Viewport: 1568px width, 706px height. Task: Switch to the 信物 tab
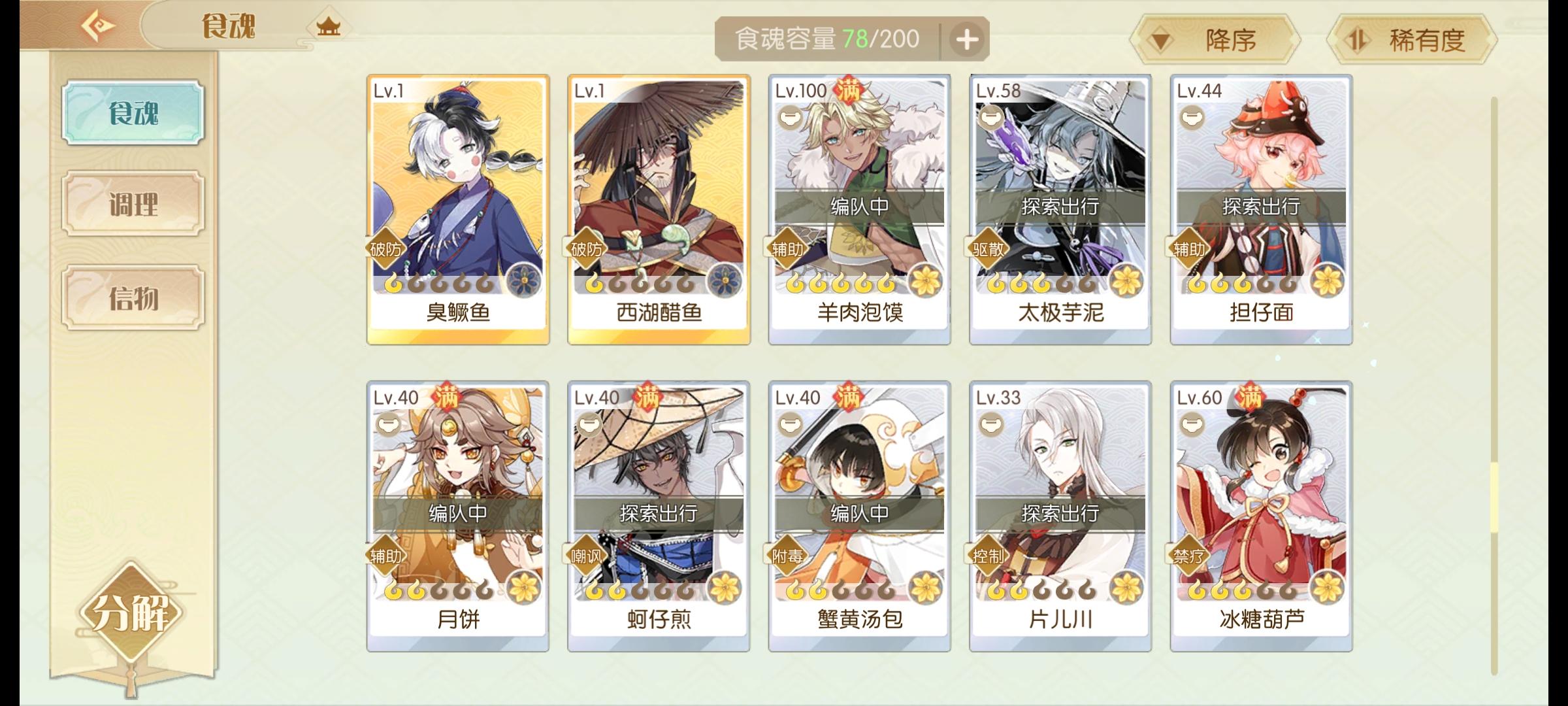coord(133,298)
